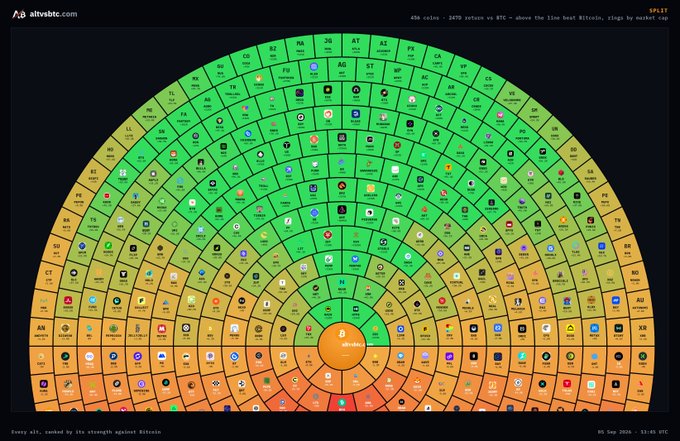
Task: Select the TS tile in the second ring
Action: tap(93, 222)
